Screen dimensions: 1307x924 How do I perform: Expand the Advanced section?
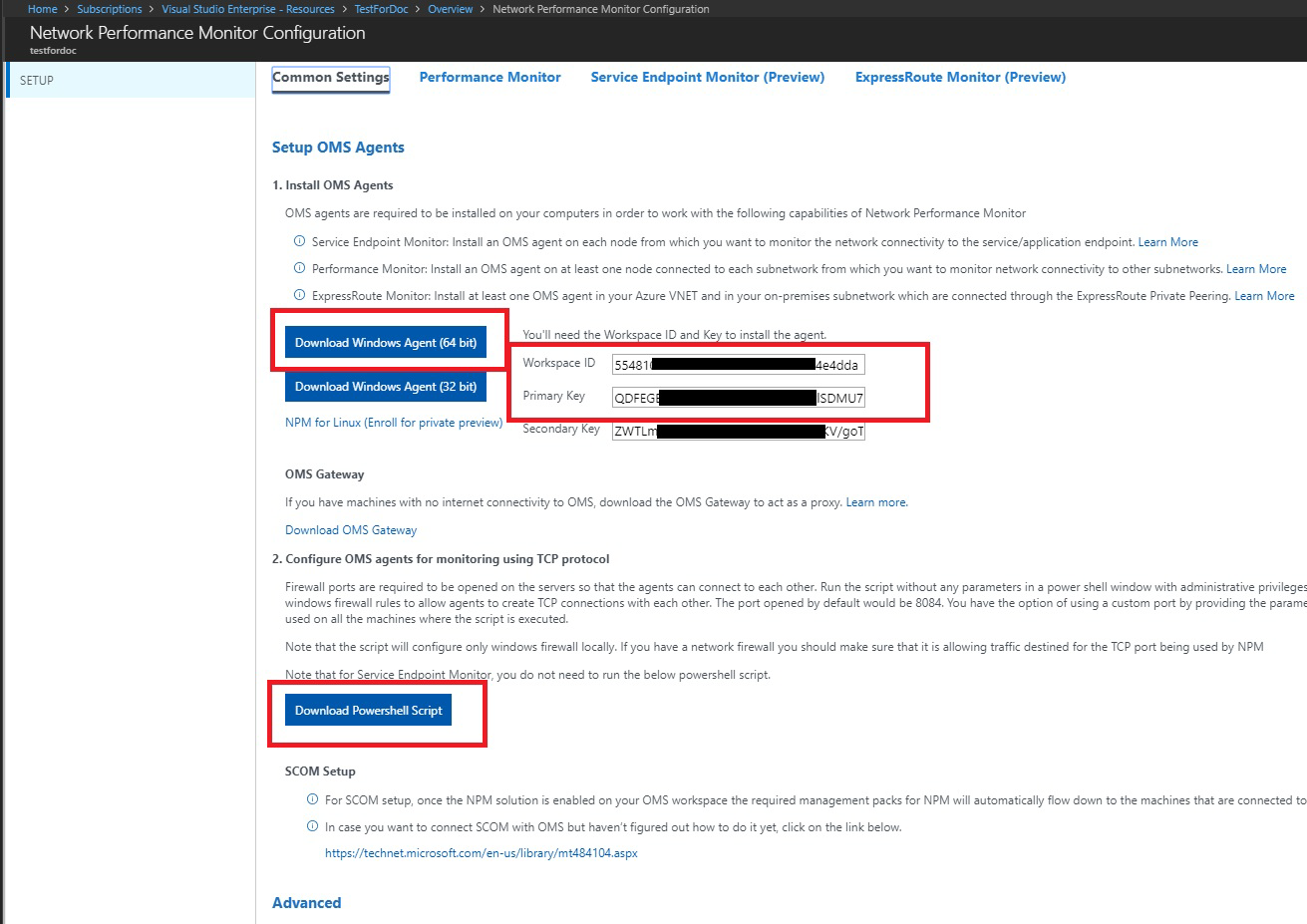pyautogui.click(x=306, y=902)
